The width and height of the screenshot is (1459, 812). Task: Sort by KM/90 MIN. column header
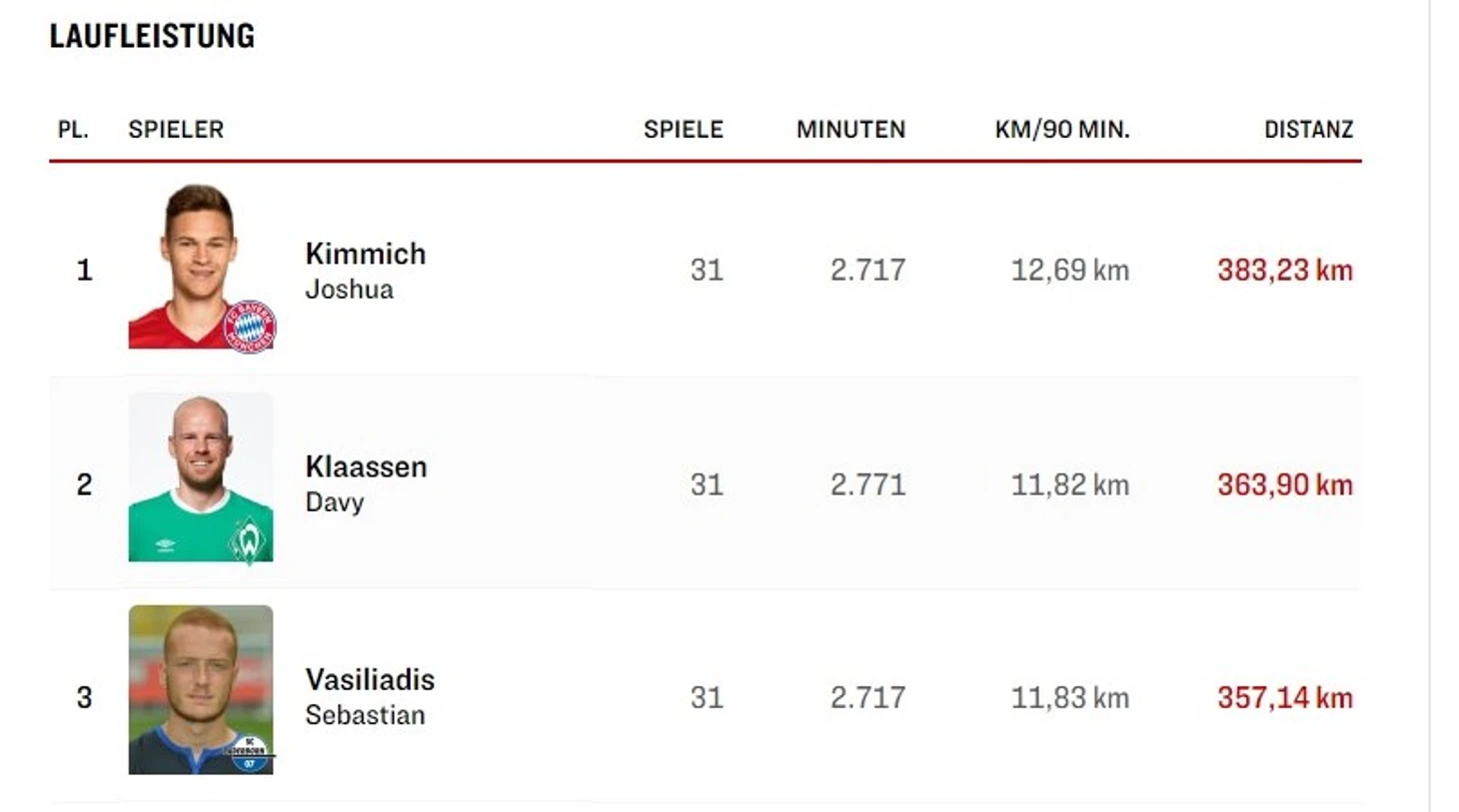coord(1062,130)
